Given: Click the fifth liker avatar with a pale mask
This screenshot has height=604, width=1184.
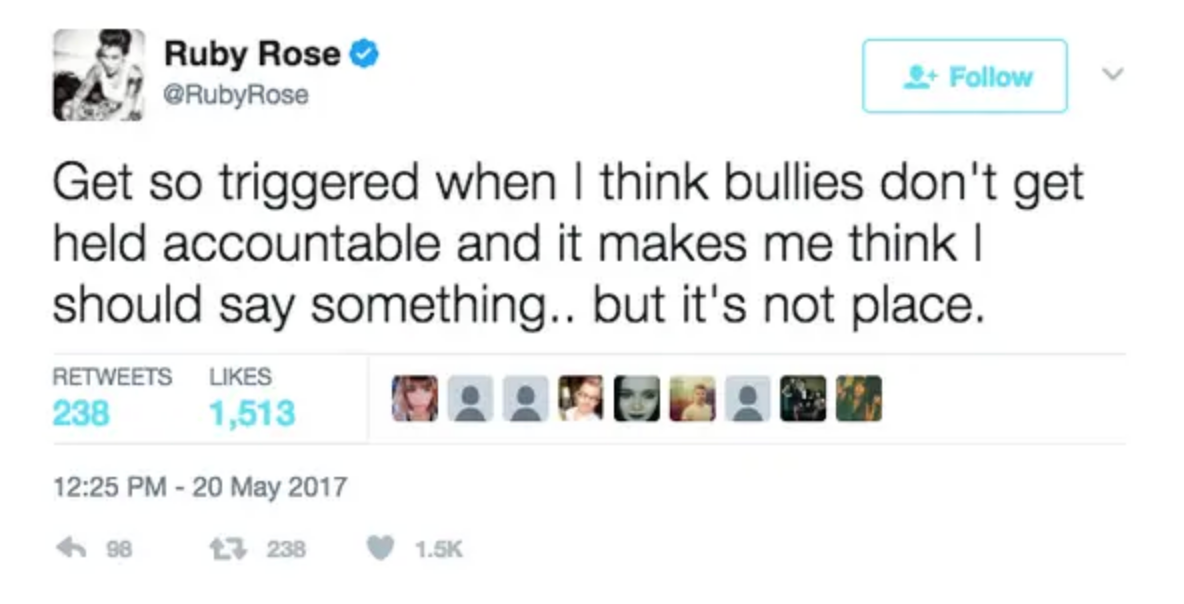Looking at the screenshot, I should (x=636, y=398).
